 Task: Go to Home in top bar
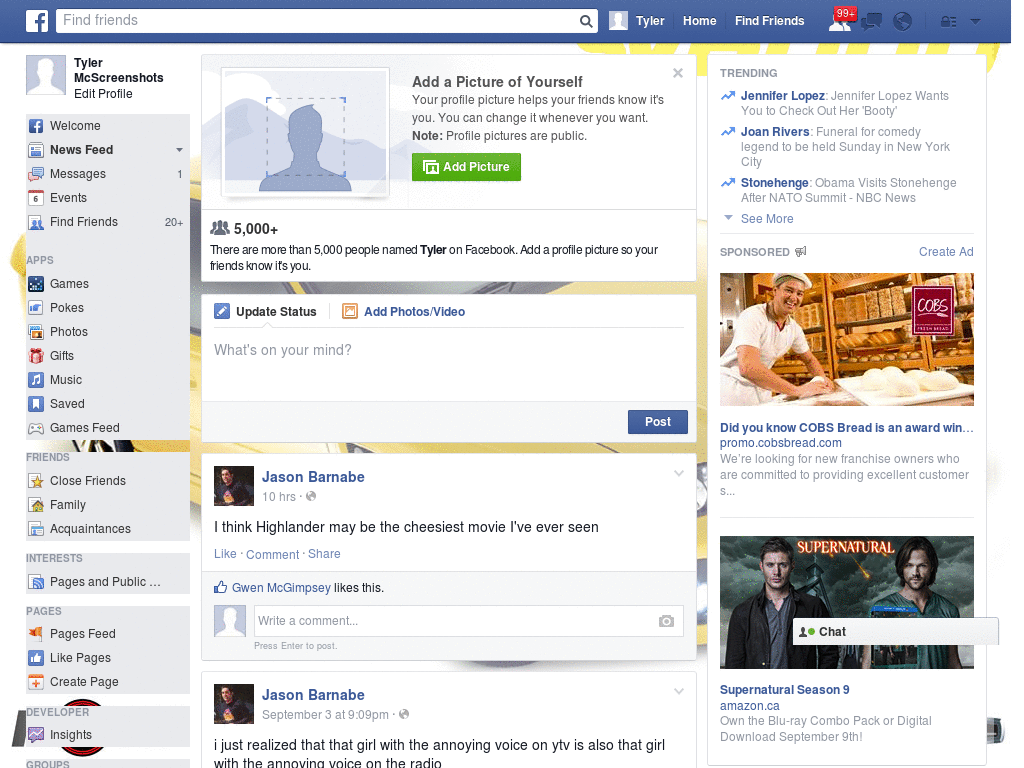699,21
